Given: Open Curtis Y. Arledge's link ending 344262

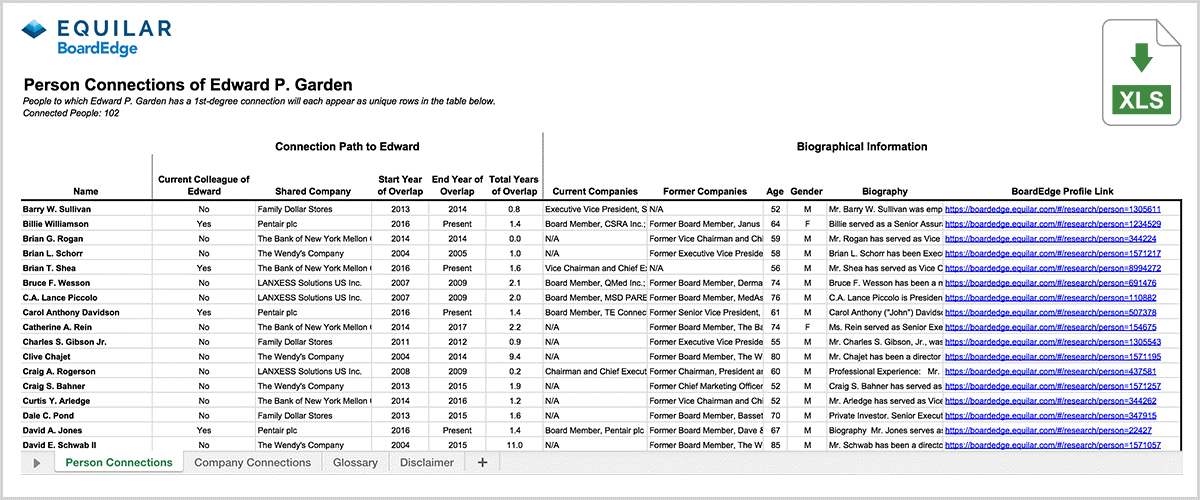Looking at the screenshot, I should coord(1050,401).
